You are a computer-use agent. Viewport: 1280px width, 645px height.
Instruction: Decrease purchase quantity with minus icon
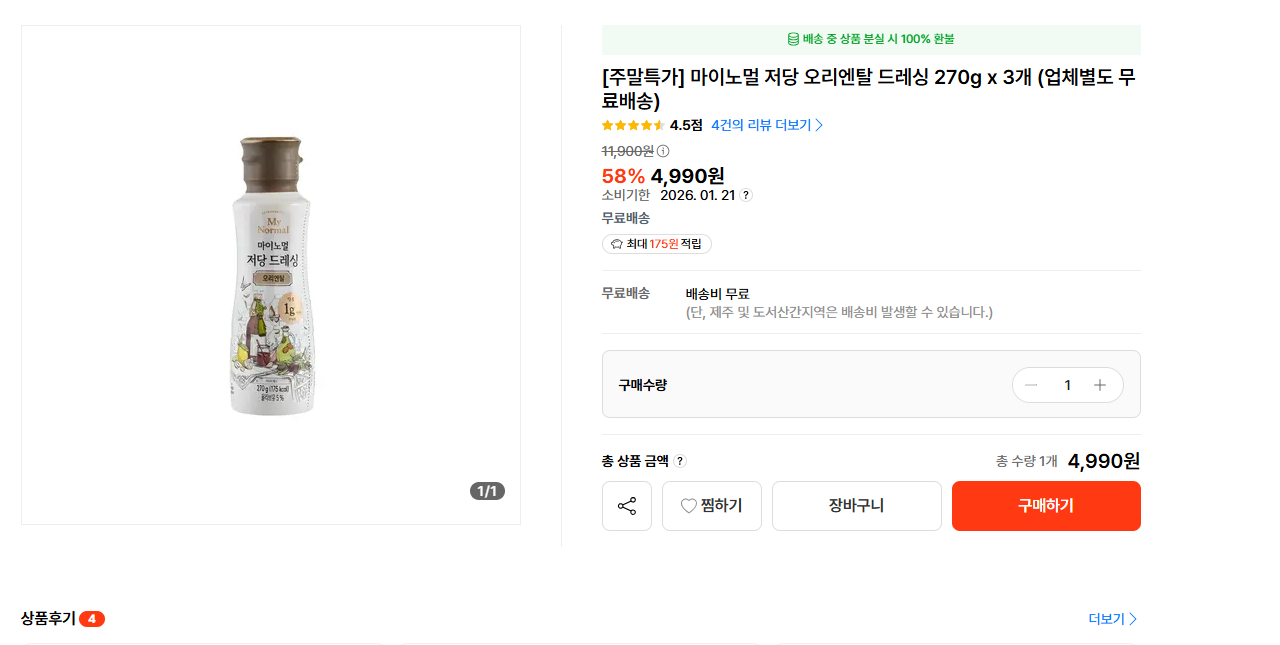(x=1032, y=385)
